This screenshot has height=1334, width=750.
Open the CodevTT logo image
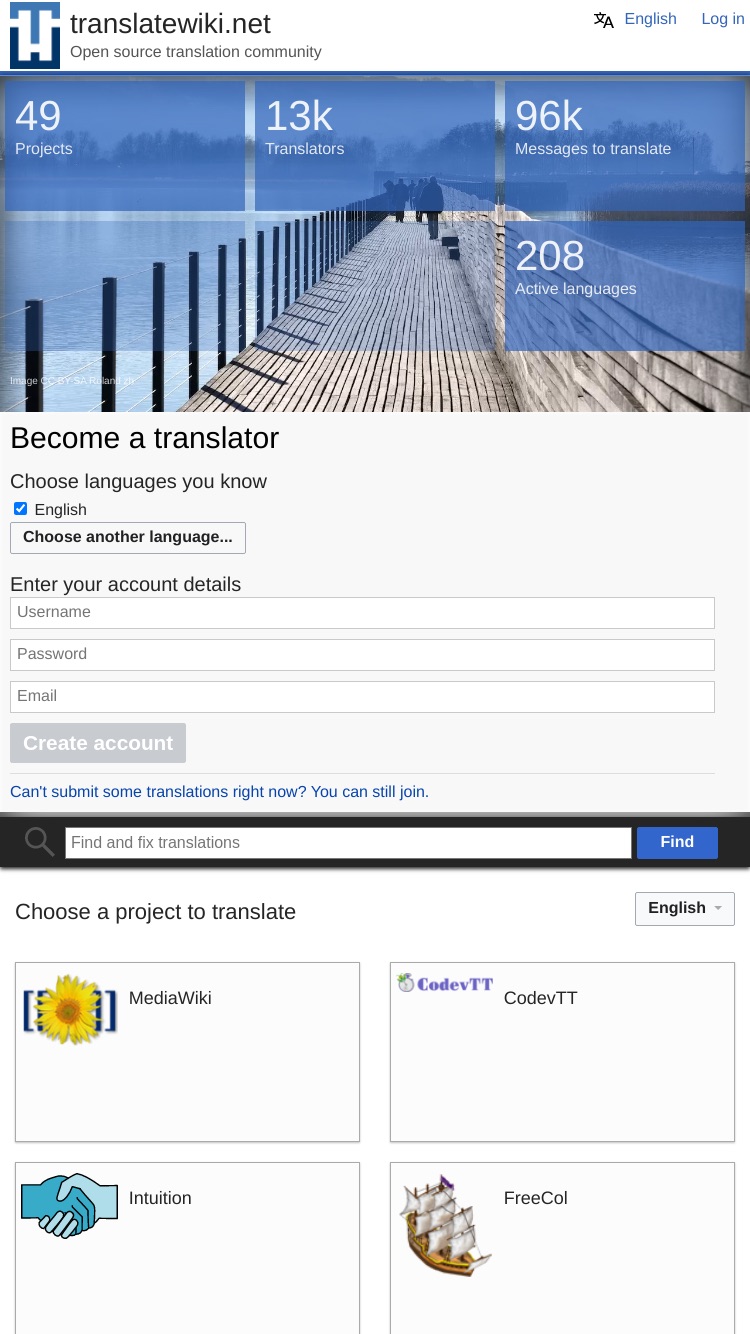point(445,983)
